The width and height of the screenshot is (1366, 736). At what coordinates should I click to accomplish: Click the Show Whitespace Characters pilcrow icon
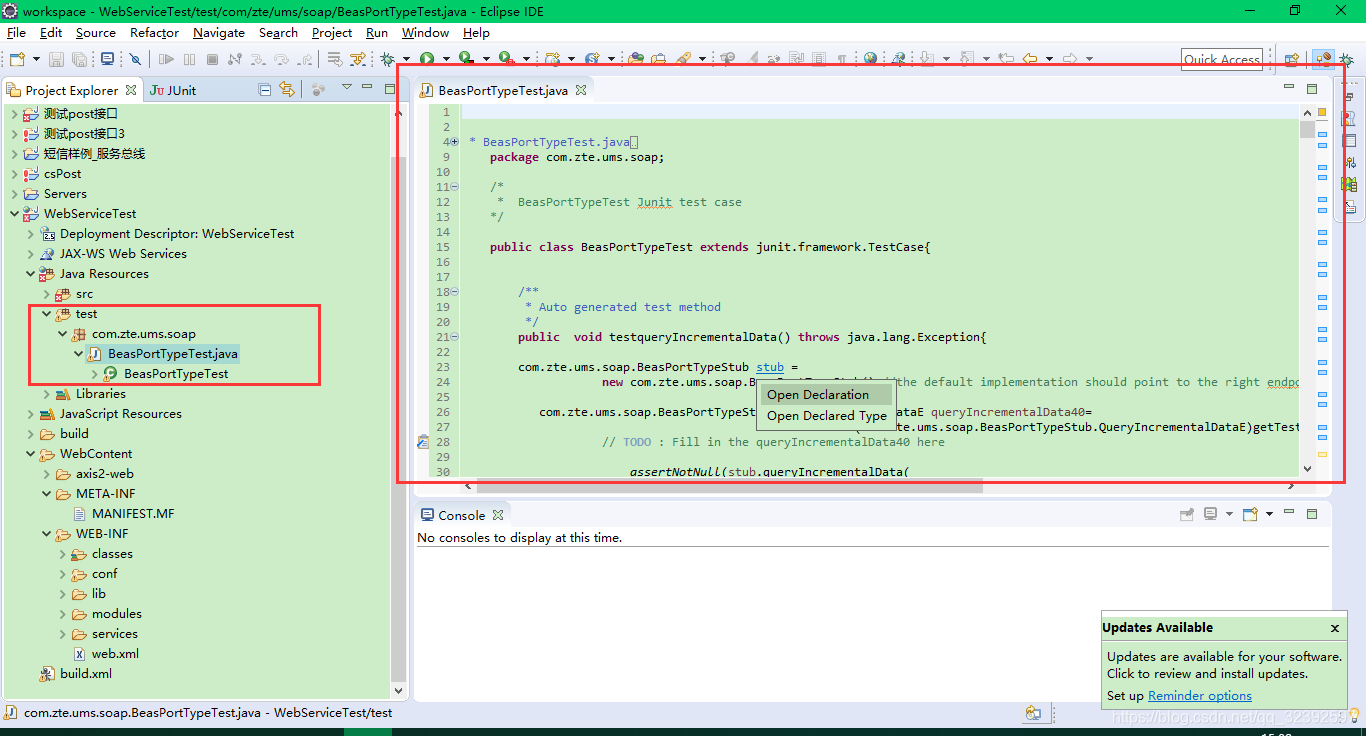(x=842, y=59)
